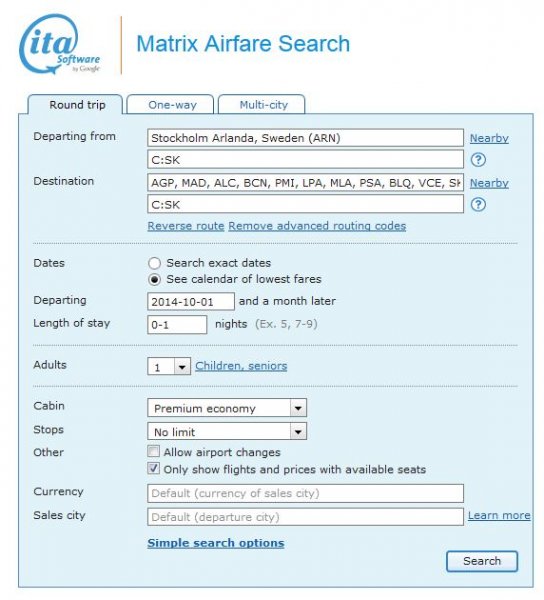The width and height of the screenshot is (544, 600).
Task: Click the ITA Software logo
Action: click(59, 44)
